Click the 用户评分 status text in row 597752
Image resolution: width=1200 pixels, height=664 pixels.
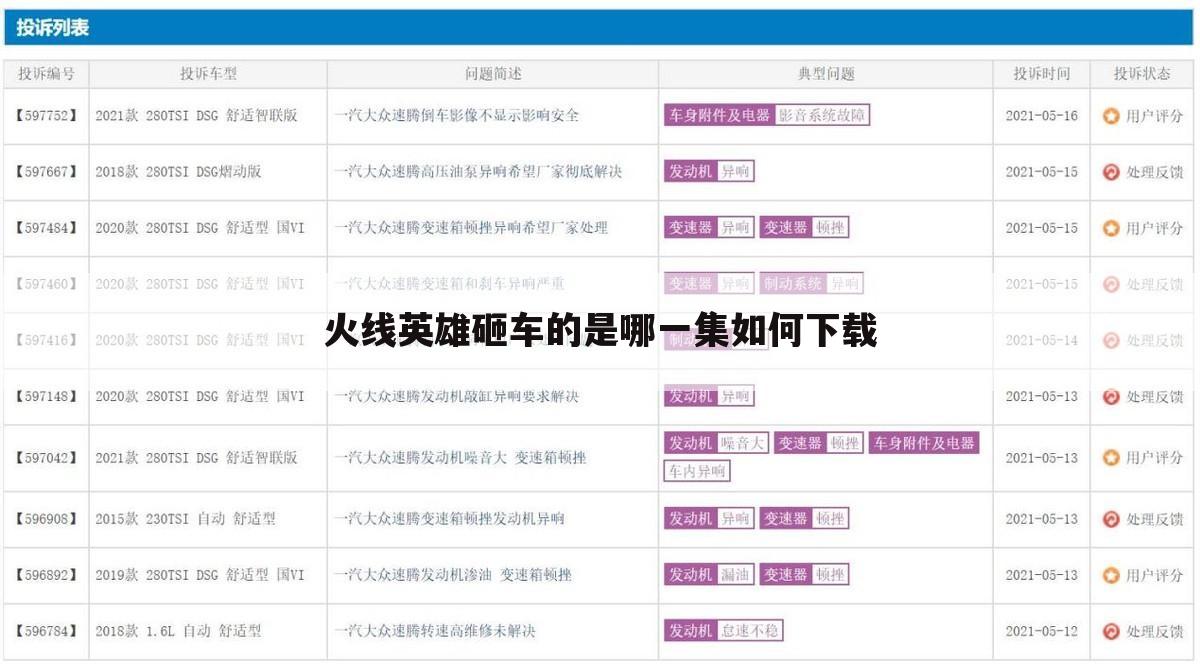[1154, 116]
